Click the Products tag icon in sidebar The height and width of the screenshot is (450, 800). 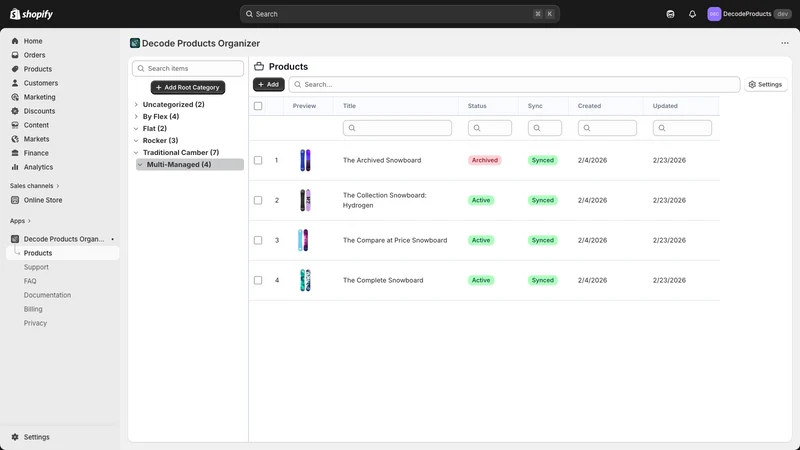[x=15, y=69]
